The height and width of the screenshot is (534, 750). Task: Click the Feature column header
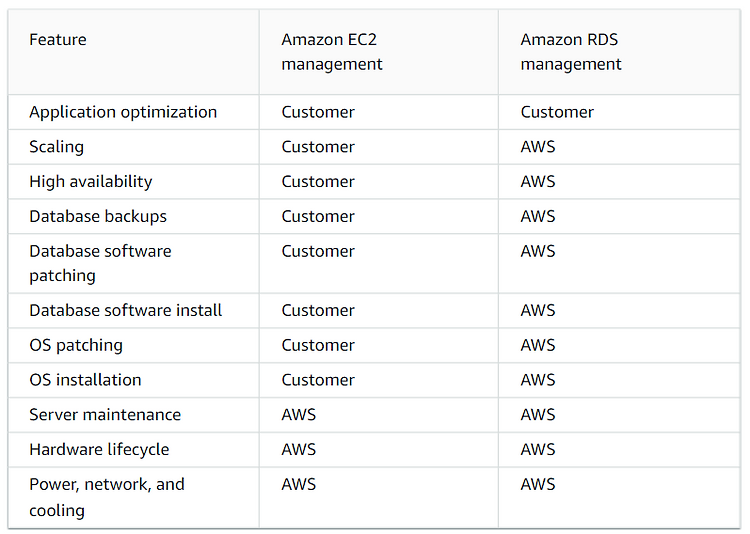click(58, 40)
